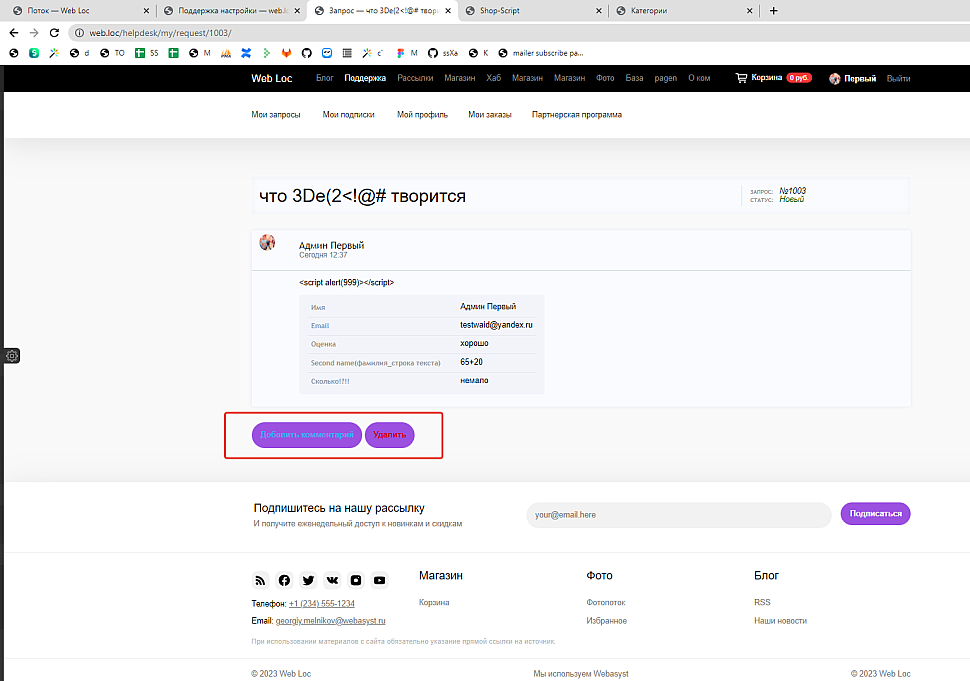Click the georgiy.melnikov@webasyst.ru email link

(x=330, y=621)
